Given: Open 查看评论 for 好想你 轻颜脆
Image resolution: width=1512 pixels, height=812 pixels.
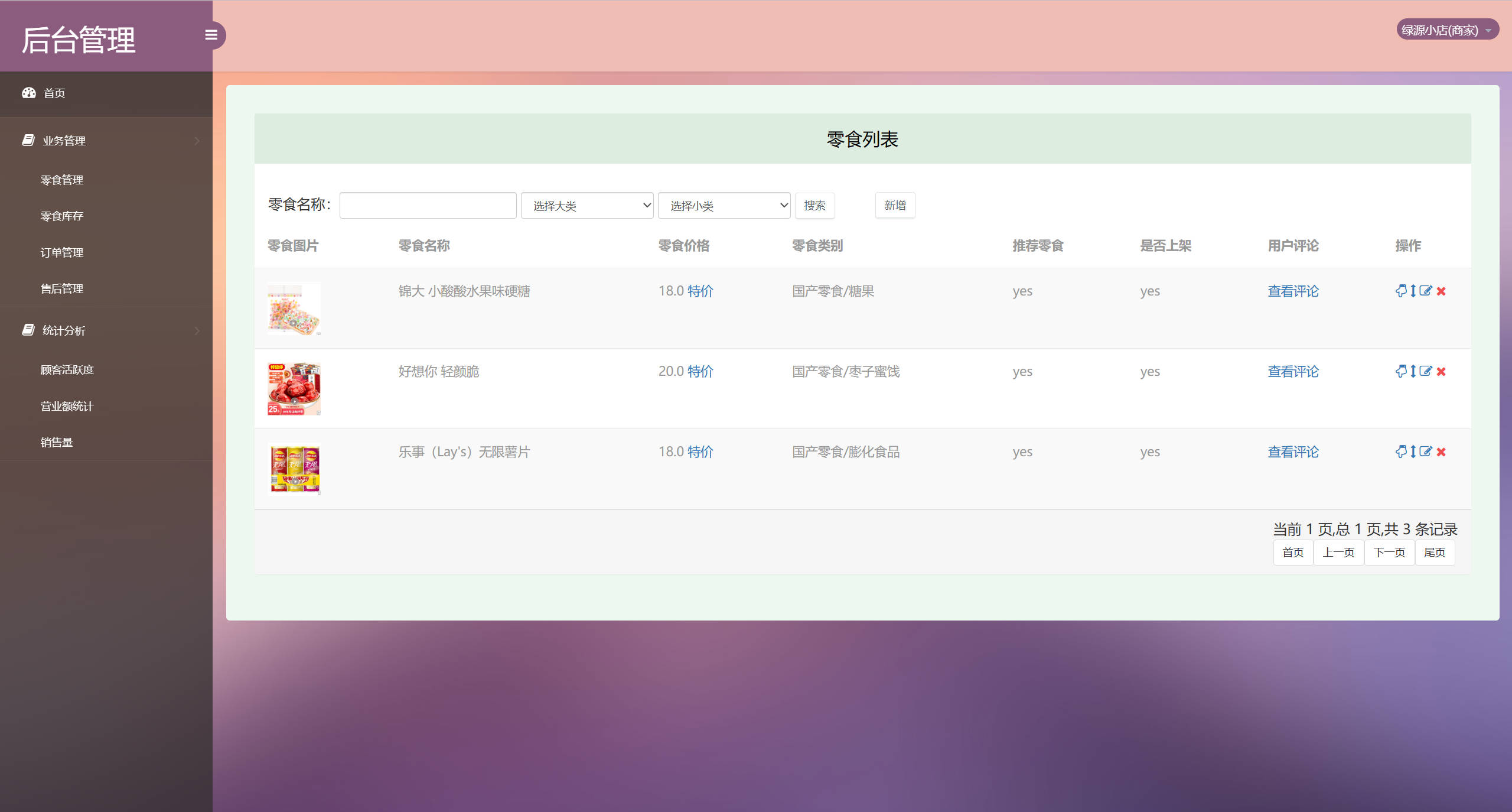Looking at the screenshot, I should click(1293, 372).
